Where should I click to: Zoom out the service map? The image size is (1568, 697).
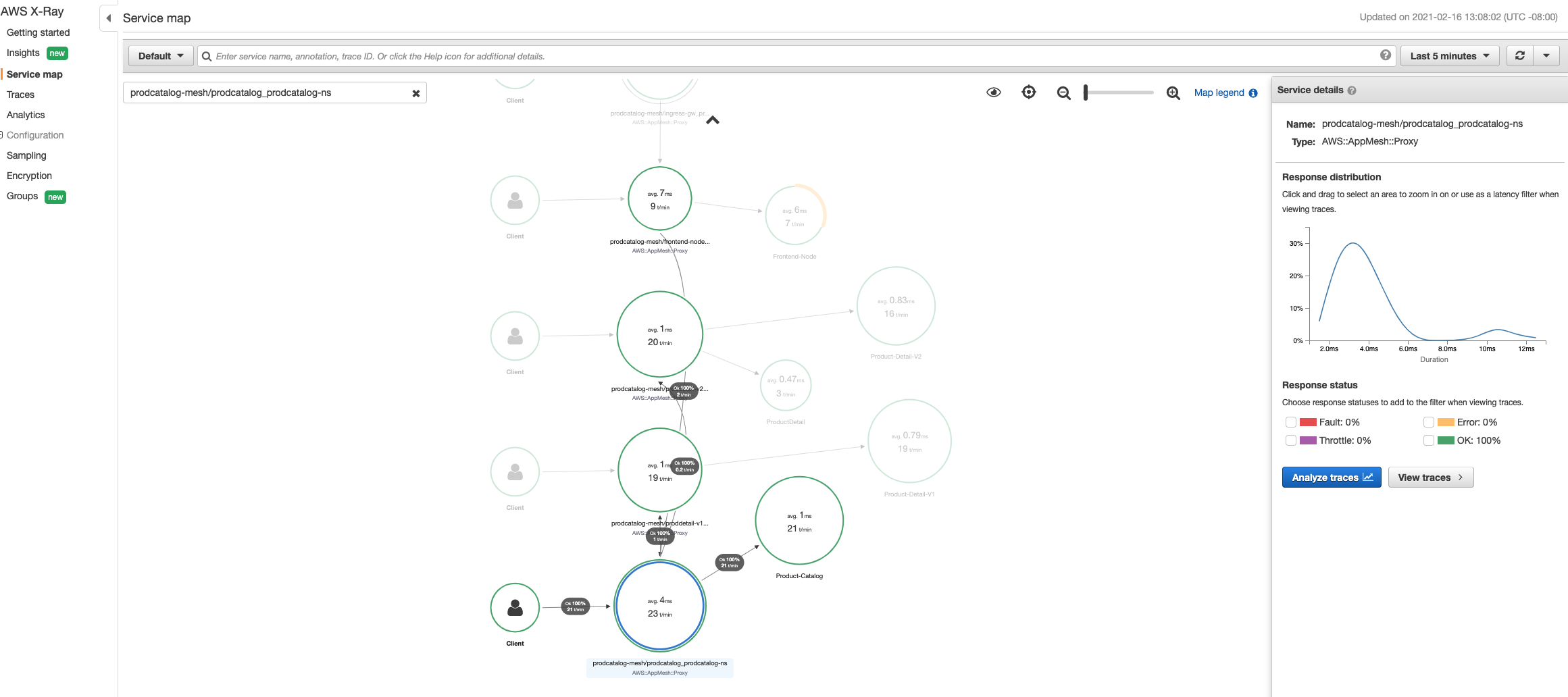(x=1064, y=93)
